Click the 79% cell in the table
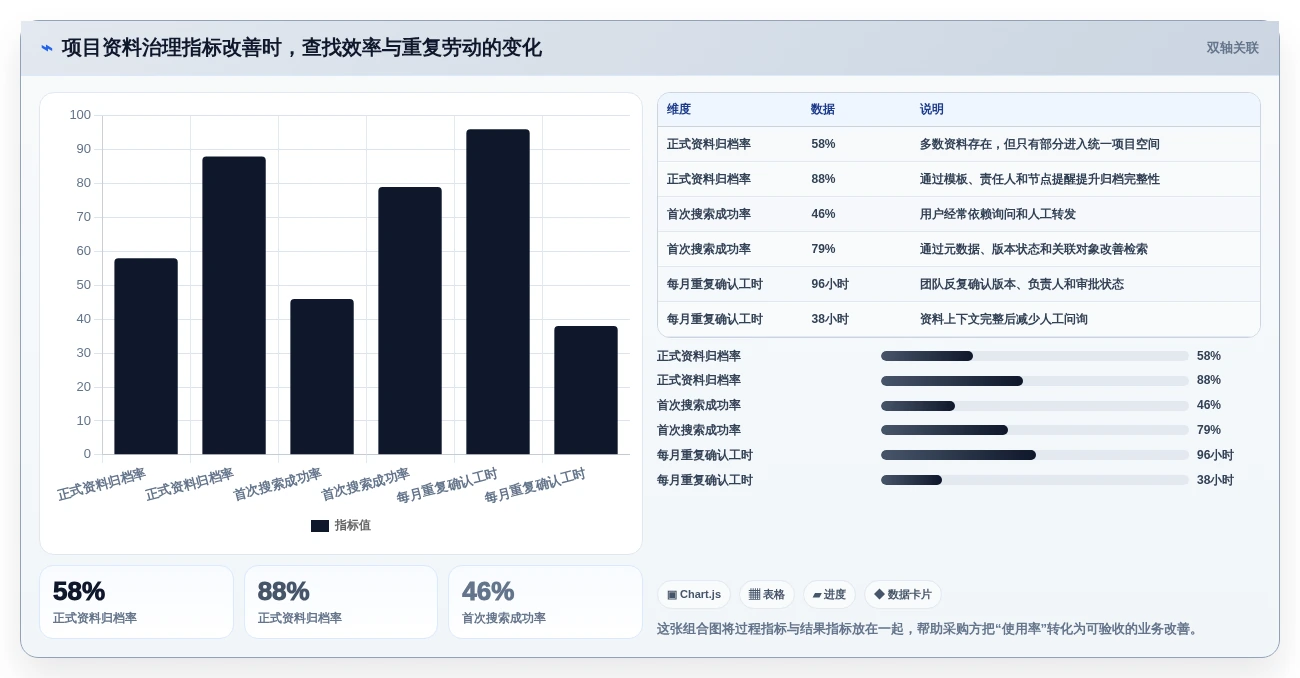 pos(823,249)
